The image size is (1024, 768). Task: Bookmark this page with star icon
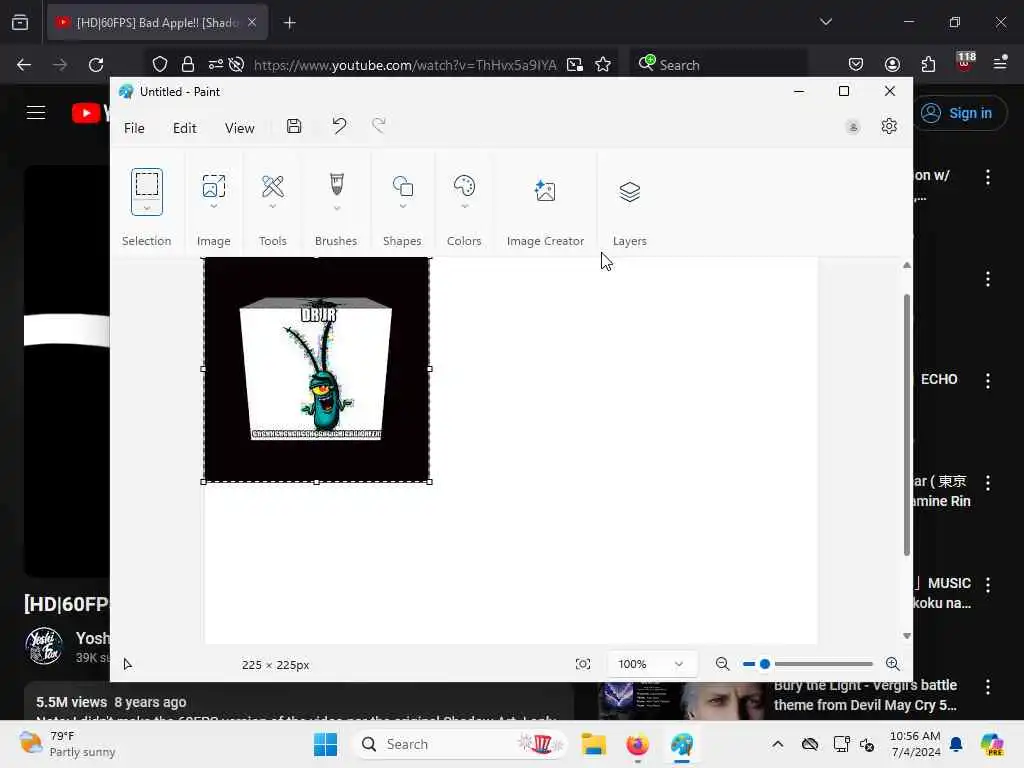603,64
